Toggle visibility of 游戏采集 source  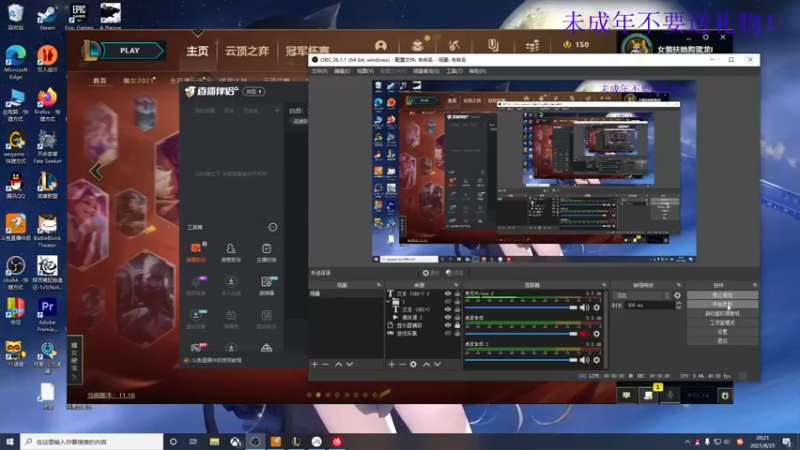pos(447,333)
